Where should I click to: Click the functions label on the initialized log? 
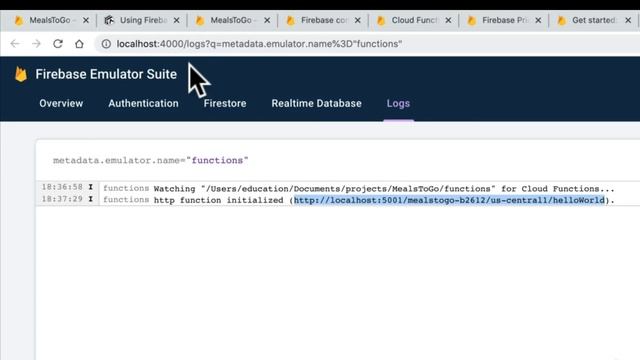click(126, 200)
